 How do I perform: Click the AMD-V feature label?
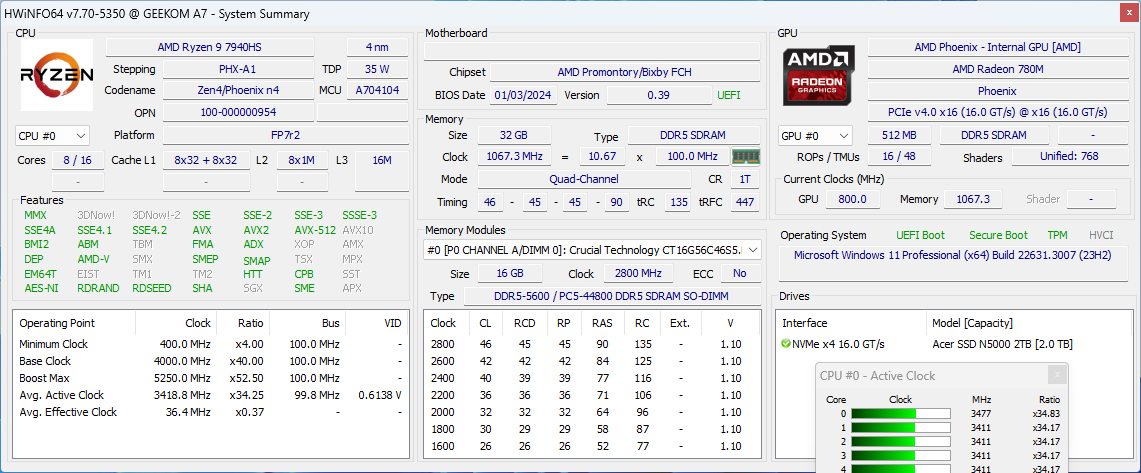[x=93, y=259]
